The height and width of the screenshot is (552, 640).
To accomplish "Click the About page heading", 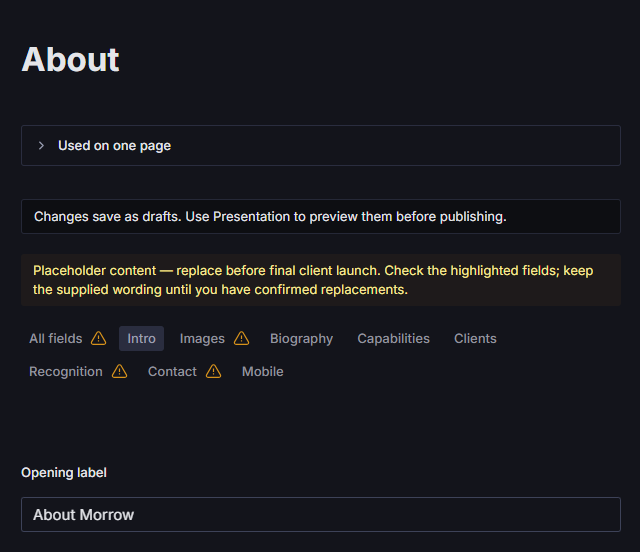I will point(70,60).
